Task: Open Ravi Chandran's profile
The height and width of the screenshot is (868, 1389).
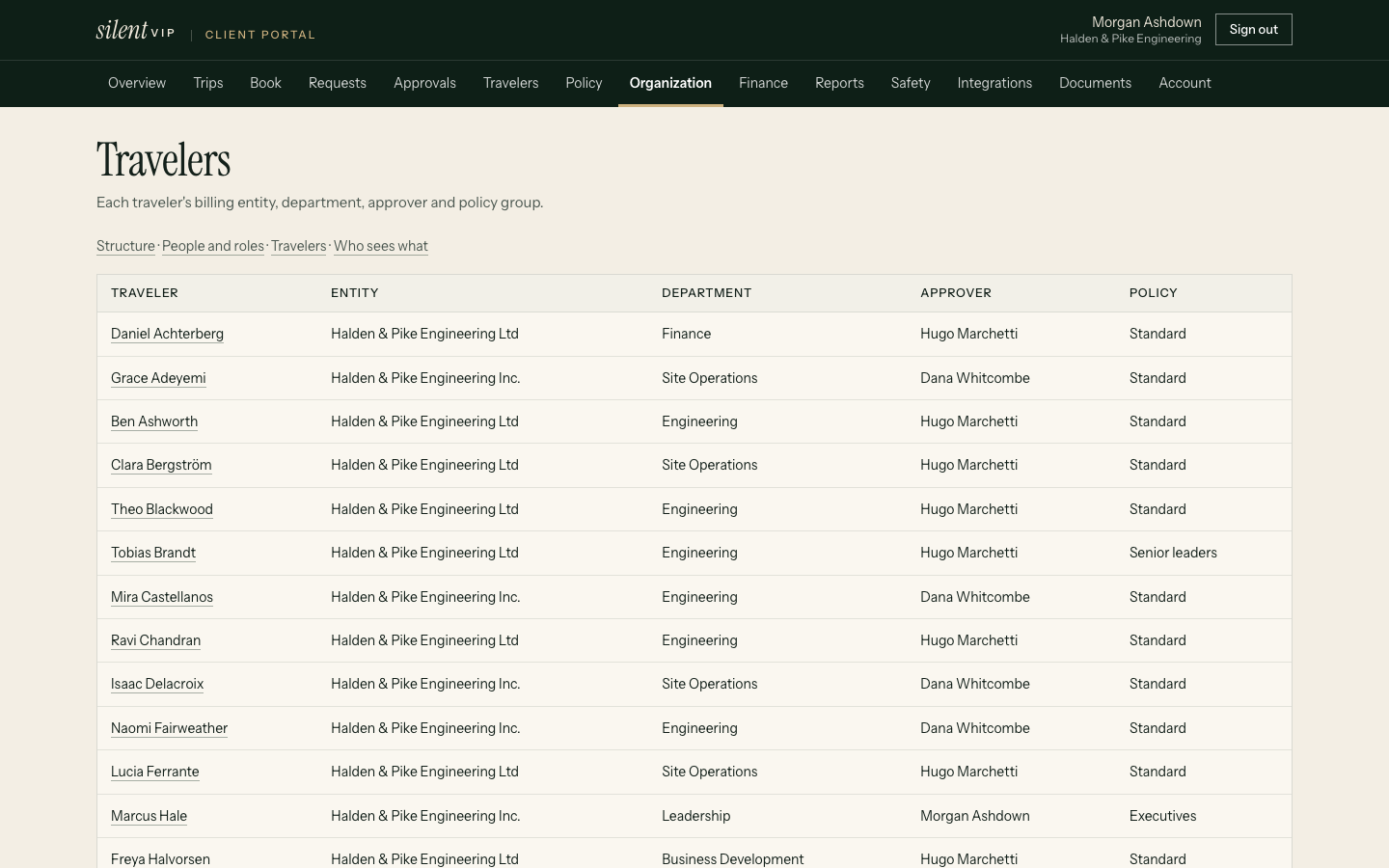Action: pyautogui.click(x=155, y=640)
